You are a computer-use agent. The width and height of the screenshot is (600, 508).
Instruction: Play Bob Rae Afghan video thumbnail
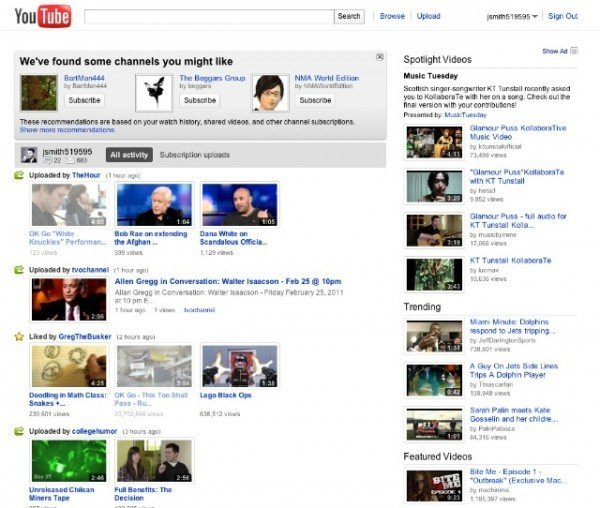coord(154,205)
